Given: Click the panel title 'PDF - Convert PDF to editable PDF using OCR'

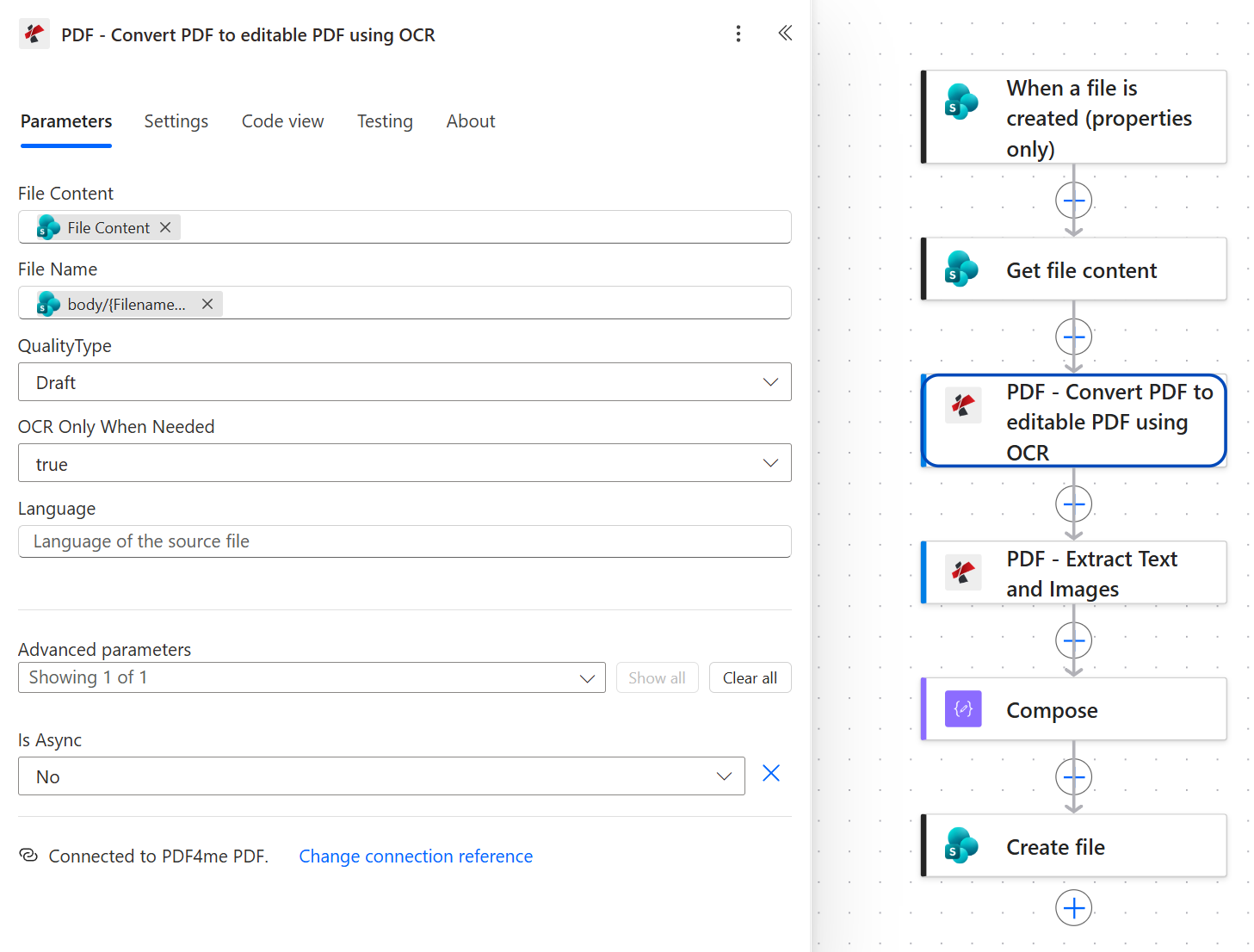Looking at the screenshot, I should tap(248, 35).
